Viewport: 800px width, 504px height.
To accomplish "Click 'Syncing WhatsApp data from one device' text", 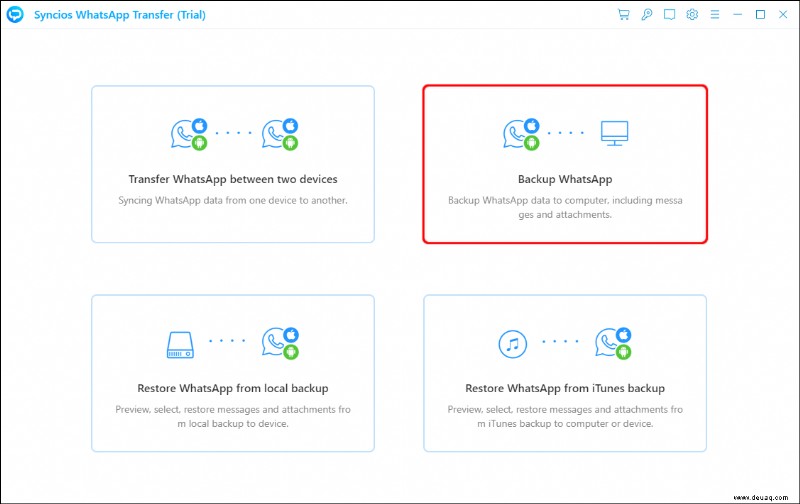I will click(x=233, y=200).
